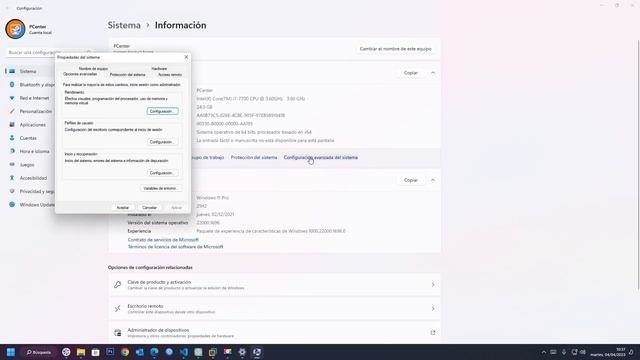640x360 pixels.
Task: Open Configuración avanzada del sistema link
Action: [321, 158]
